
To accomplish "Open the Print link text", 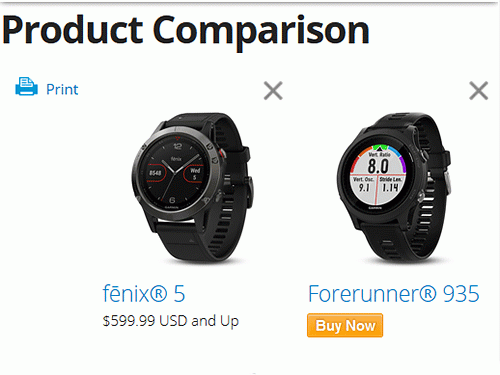I will [62, 90].
